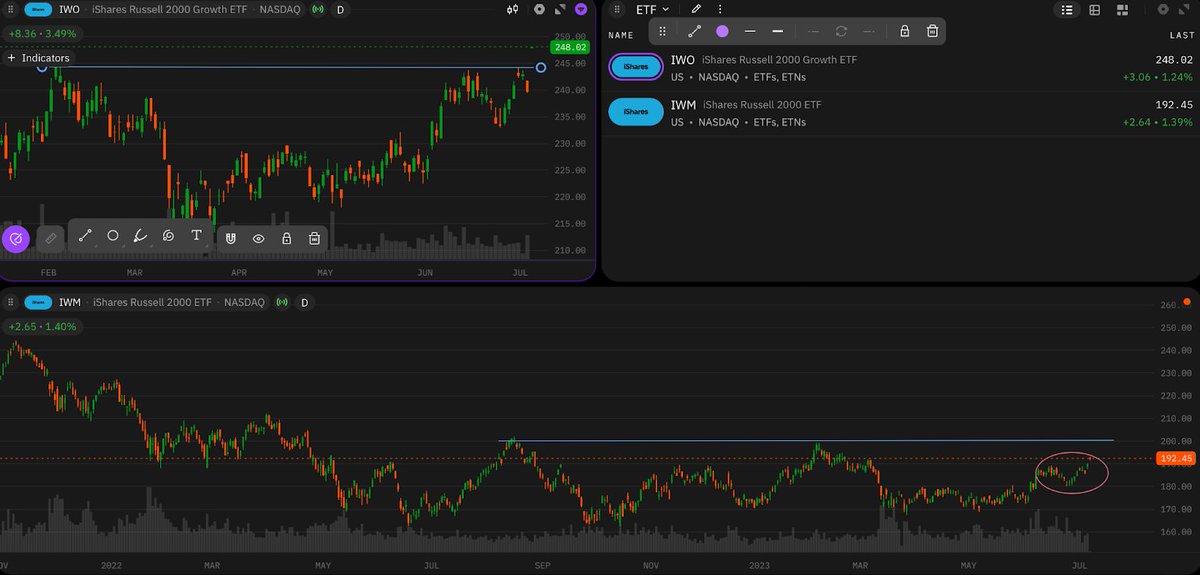Select the Text annotation tool
Viewport: 1200px width, 575px height.
click(196, 237)
